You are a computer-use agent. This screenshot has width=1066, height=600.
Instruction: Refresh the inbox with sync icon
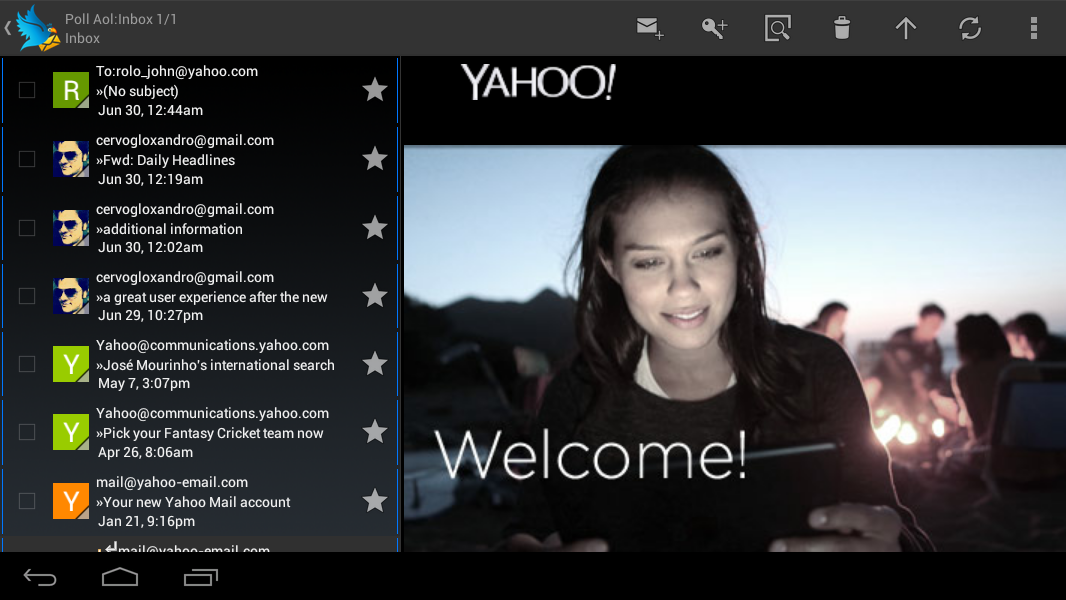pos(969,29)
